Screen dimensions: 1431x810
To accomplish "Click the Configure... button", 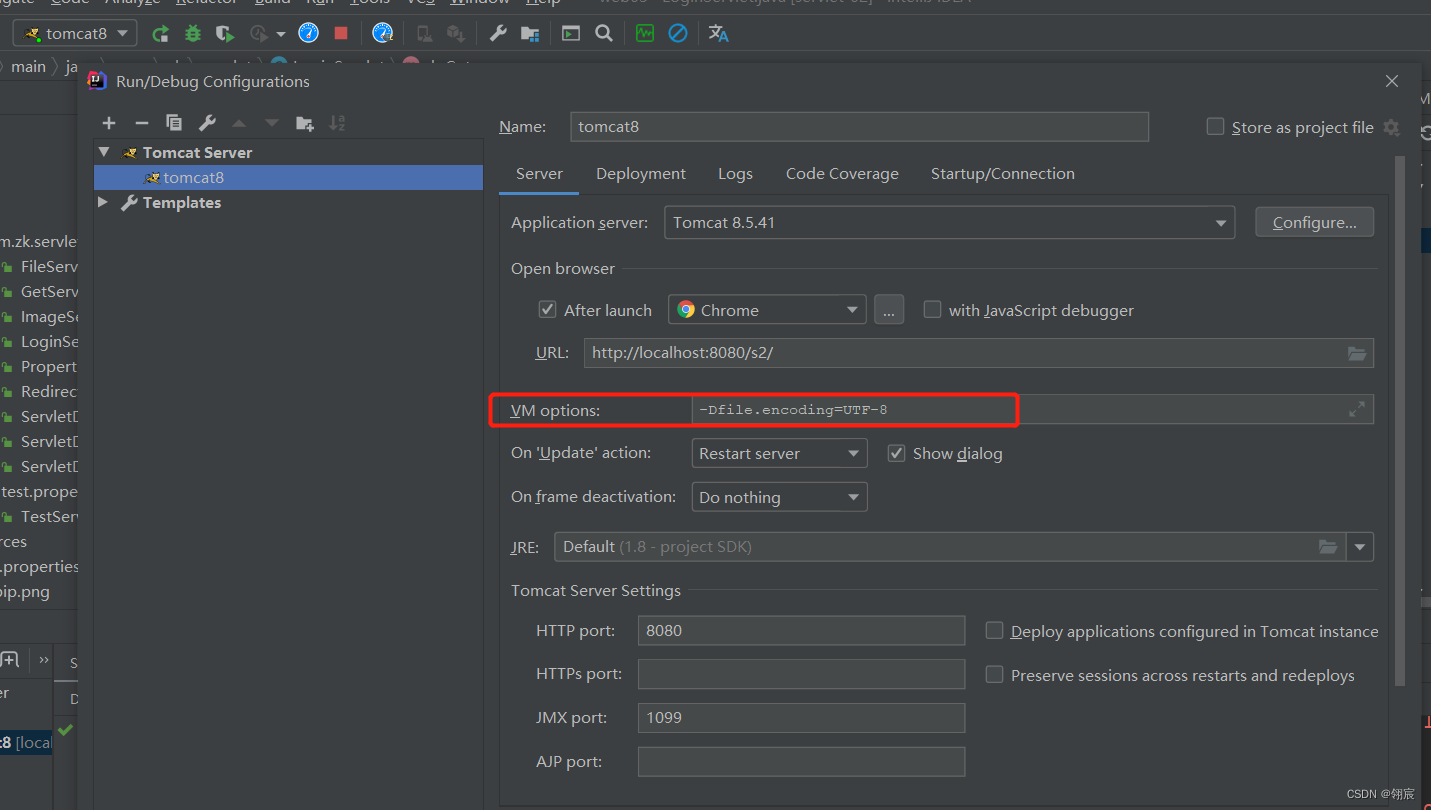I will (1314, 222).
